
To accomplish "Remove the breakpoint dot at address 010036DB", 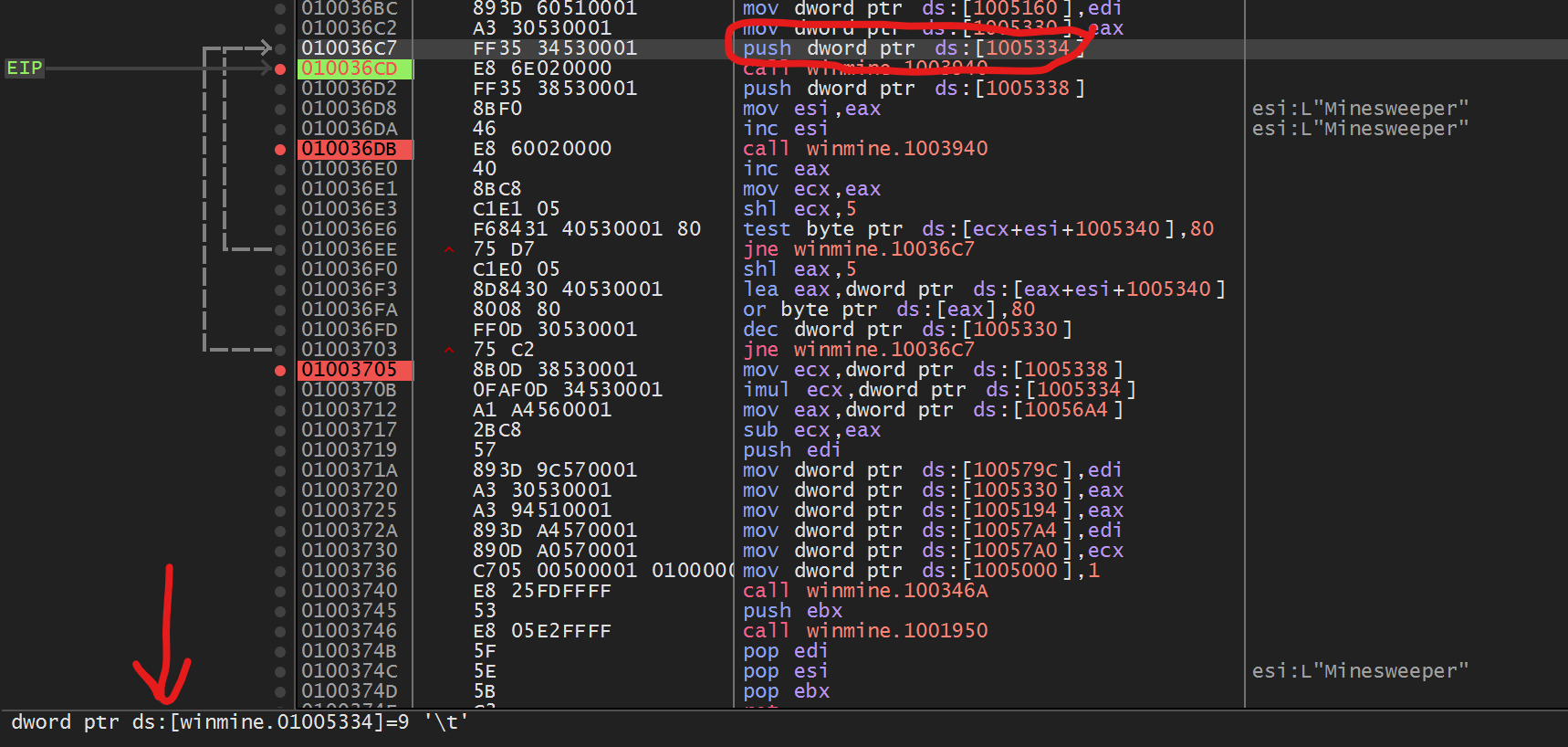I will coord(280,149).
